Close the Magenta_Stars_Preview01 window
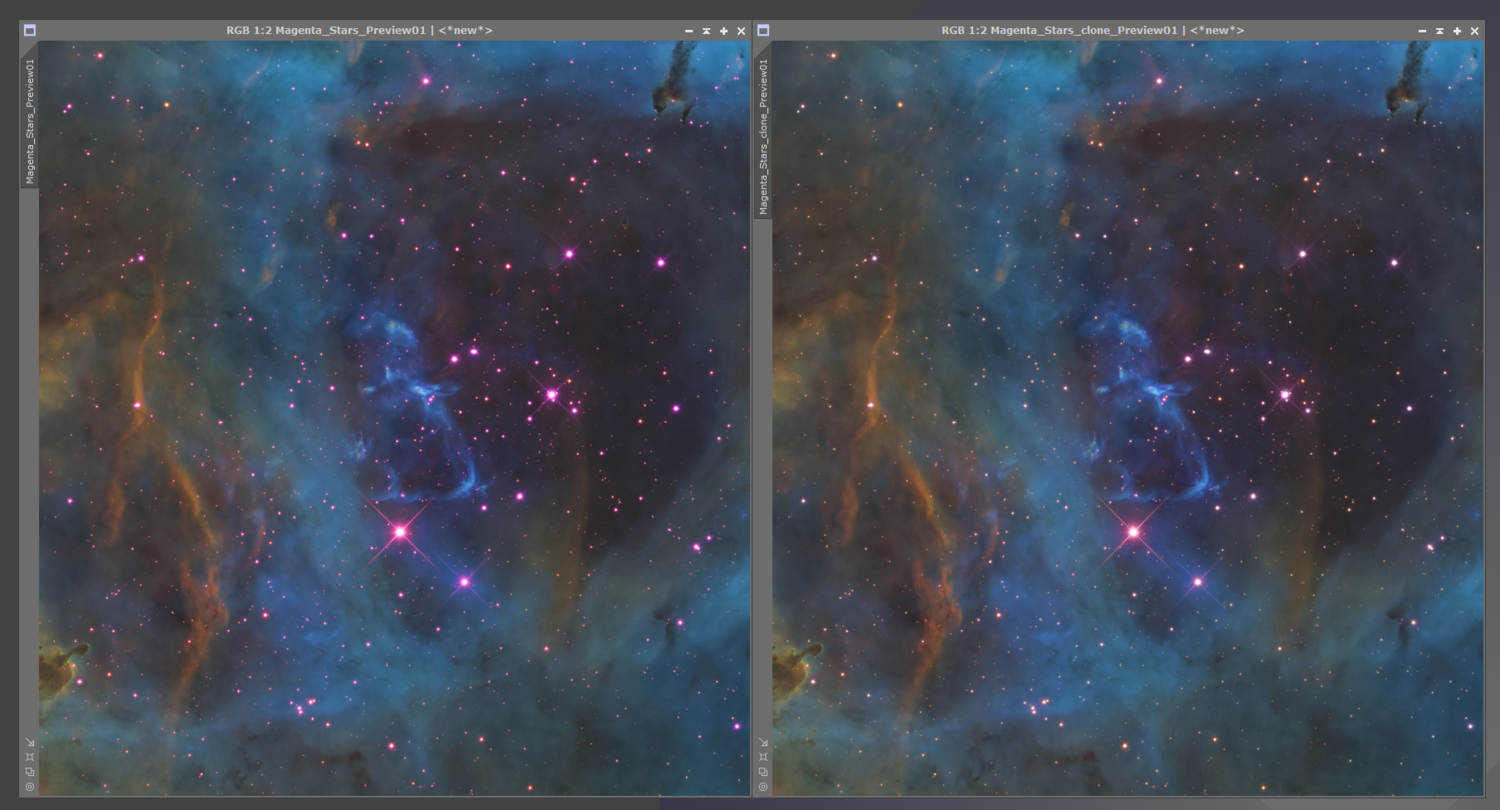 (x=741, y=31)
